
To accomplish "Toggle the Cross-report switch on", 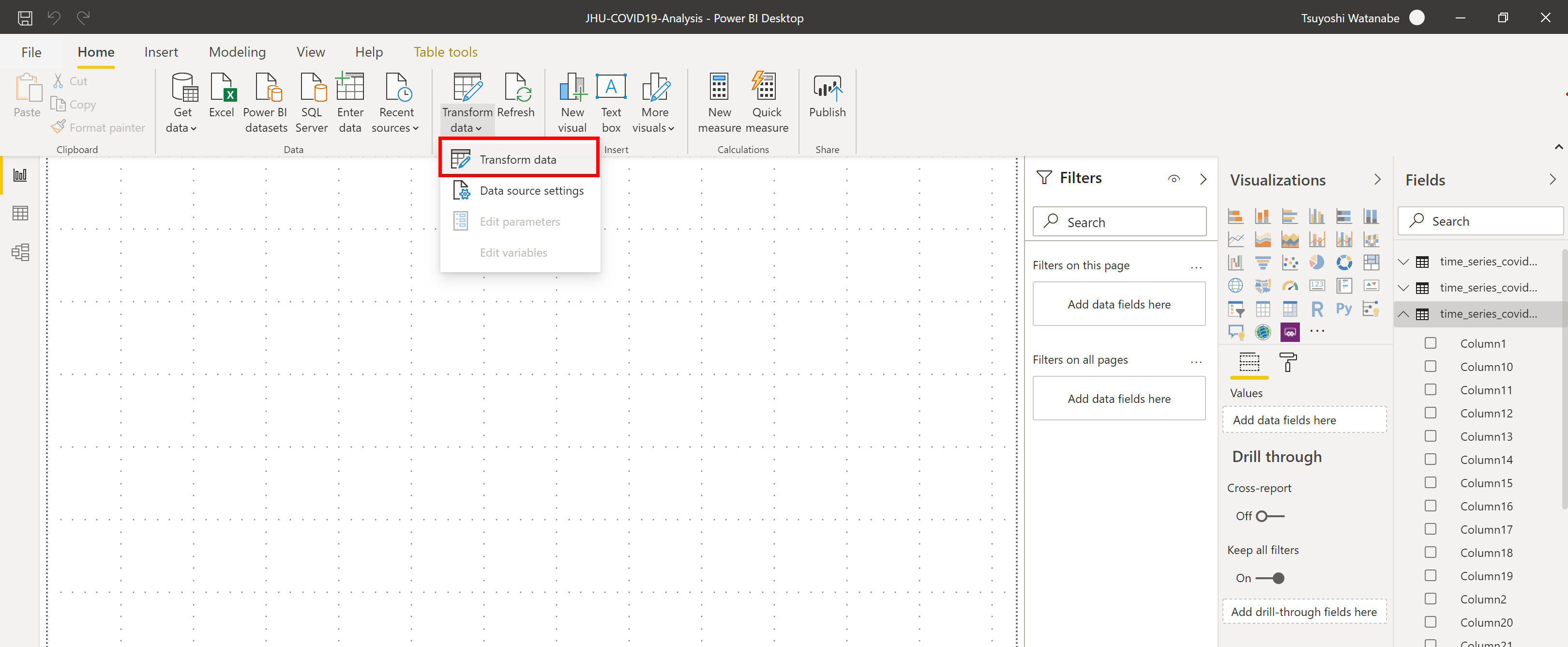I will coord(1270,516).
